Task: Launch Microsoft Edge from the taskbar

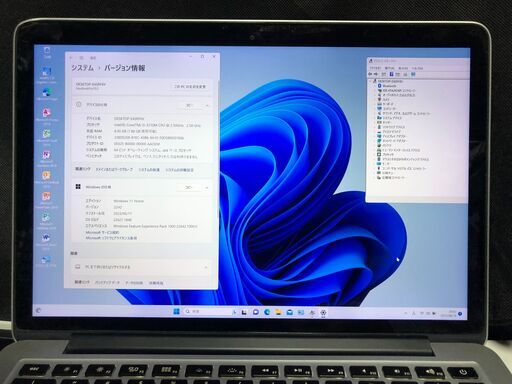Action: 267,312
